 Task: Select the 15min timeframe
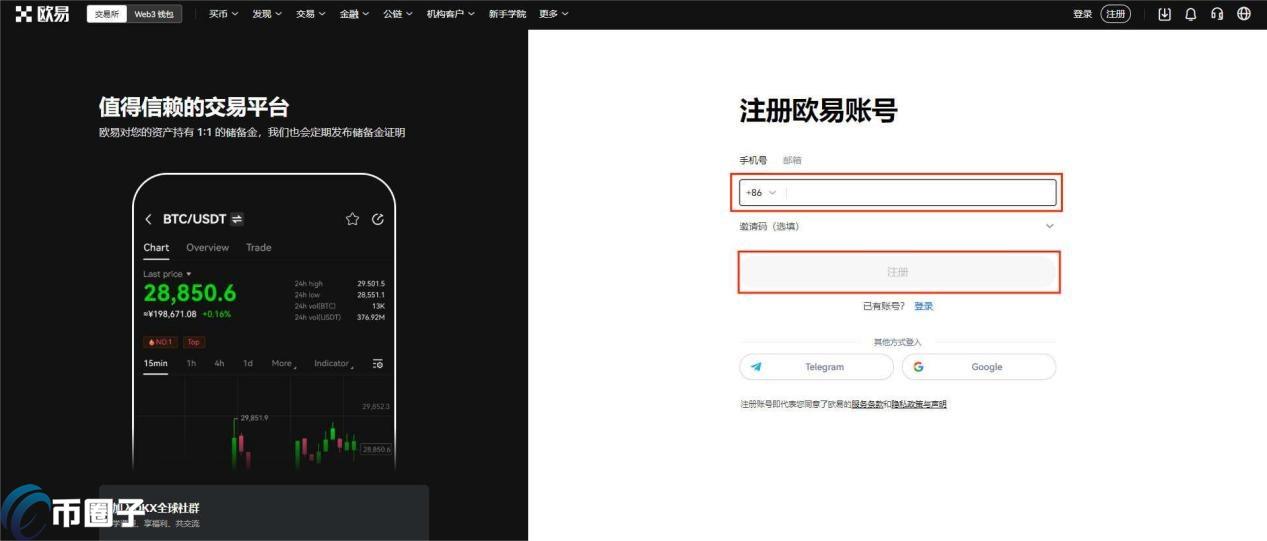coord(155,363)
